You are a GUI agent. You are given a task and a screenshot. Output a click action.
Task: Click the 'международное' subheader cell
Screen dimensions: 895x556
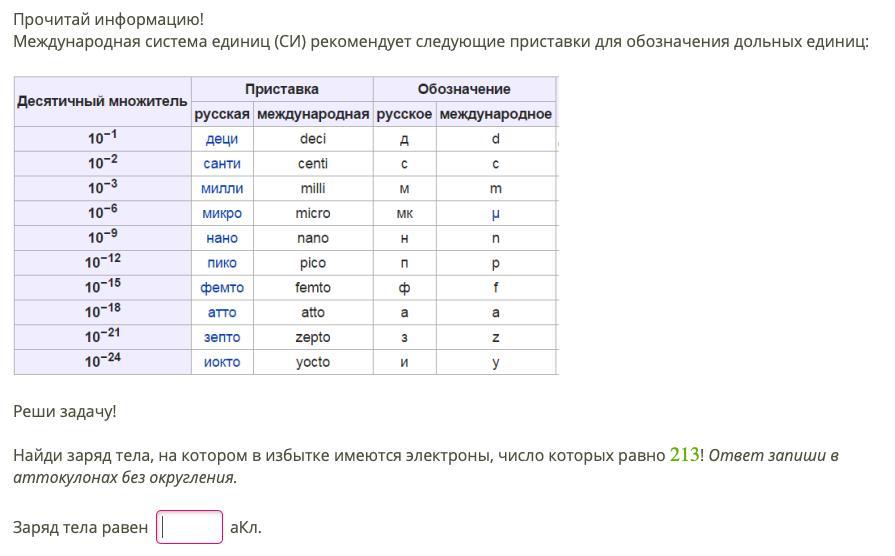click(x=495, y=114)
